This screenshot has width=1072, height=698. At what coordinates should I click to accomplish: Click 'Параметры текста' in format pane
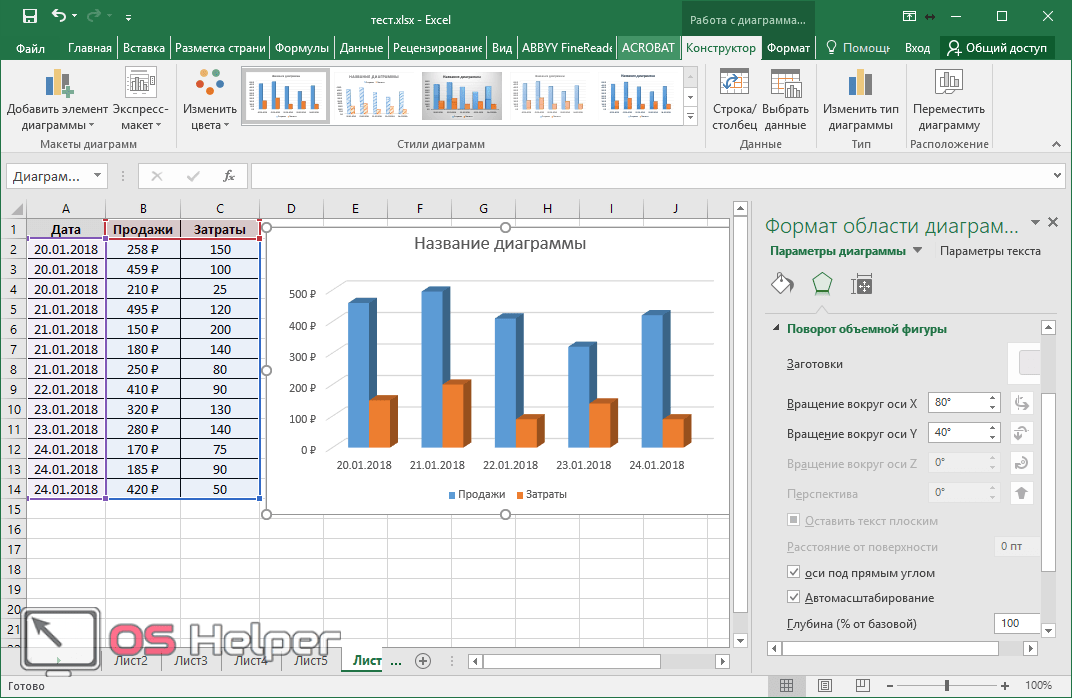tap(990, 251)
